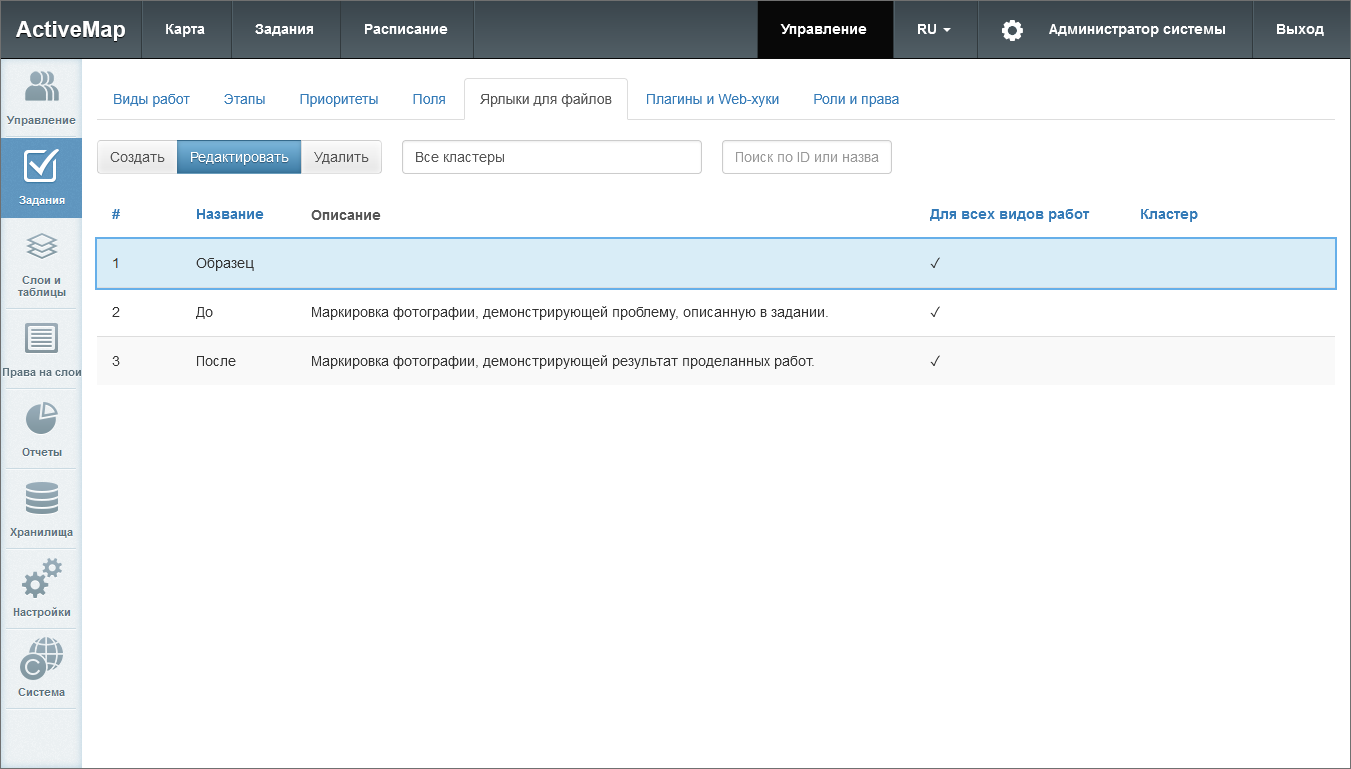Switch to Плагины и Web-хуки tab

point(712,99)
